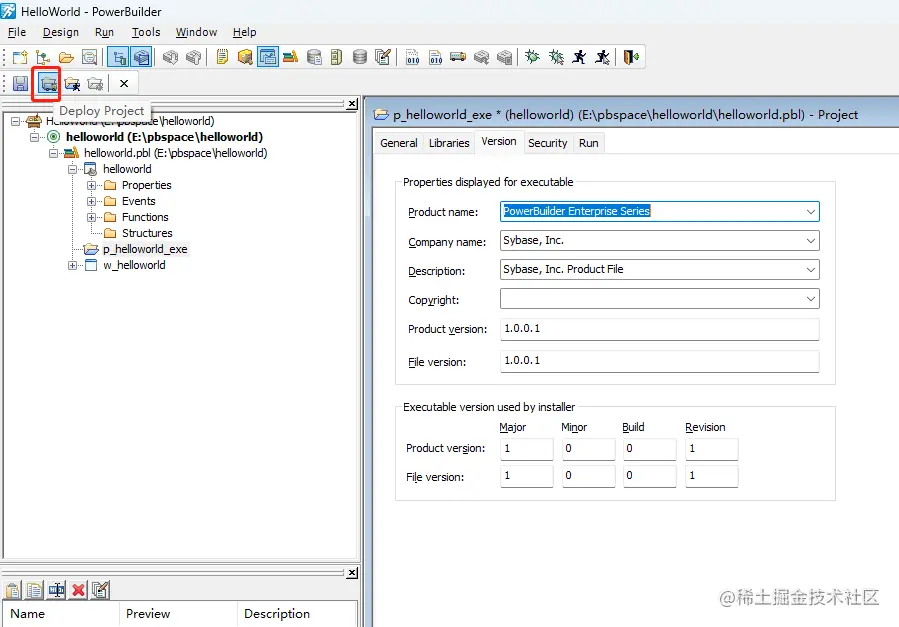The width and height of the screenshot is (899, 627).
Task: Switch to the Libraries tab
Action: 449,143
